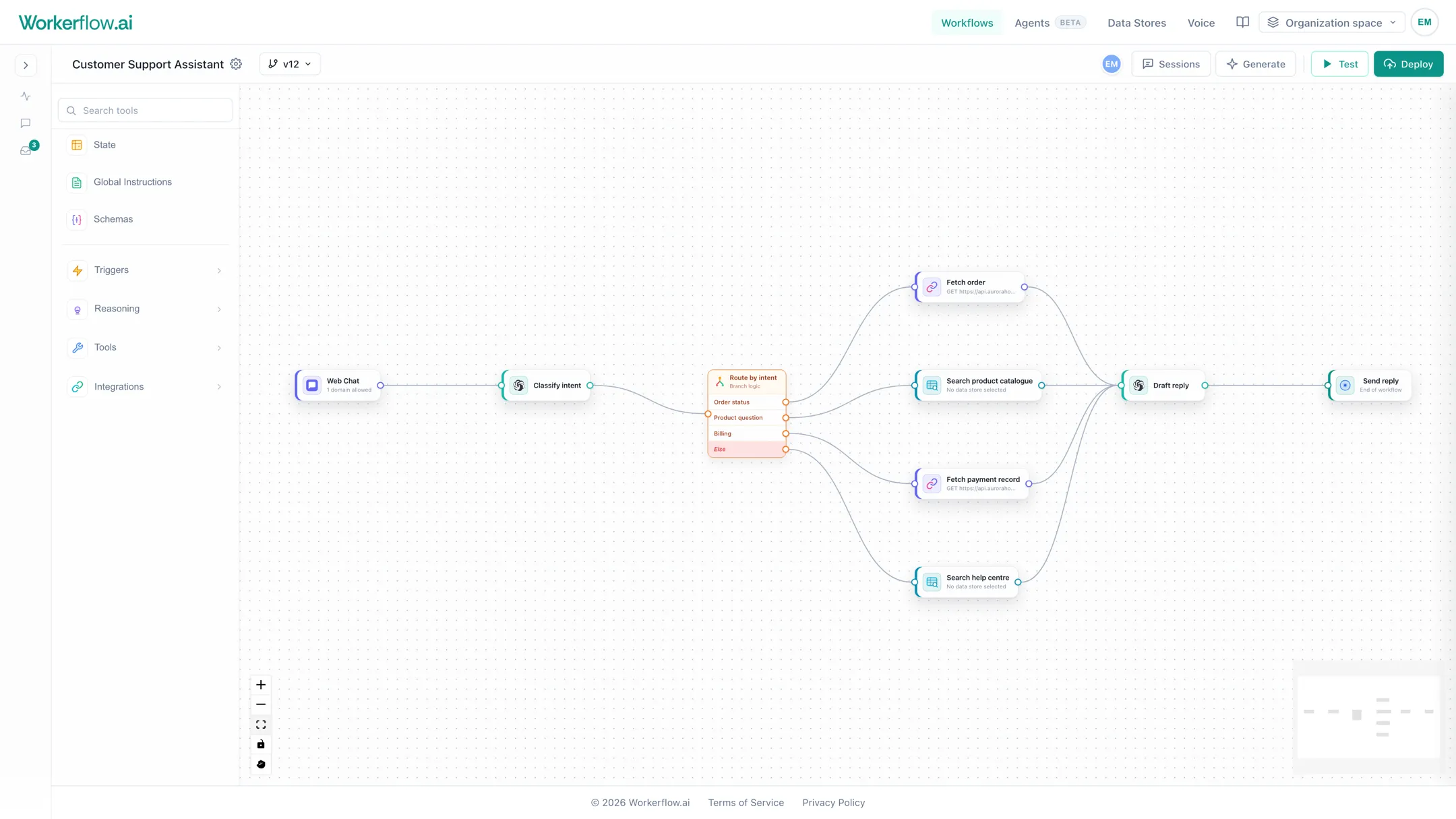Select the Else branch row
Screen dimensions: 1456x819
click(747, 450)
